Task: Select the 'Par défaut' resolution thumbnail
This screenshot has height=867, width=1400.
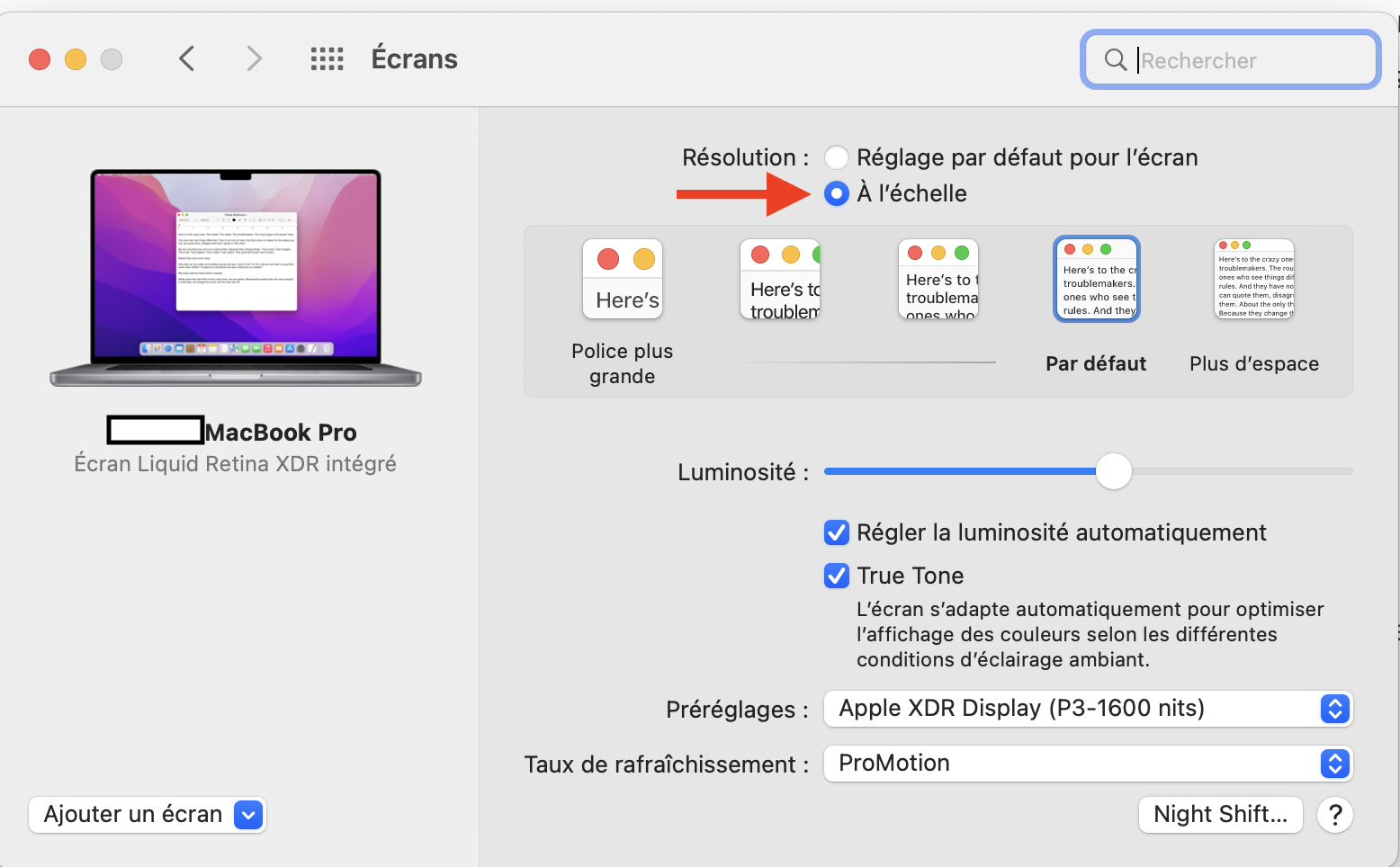Action: pyautogui.click(x=1096, y=279)
